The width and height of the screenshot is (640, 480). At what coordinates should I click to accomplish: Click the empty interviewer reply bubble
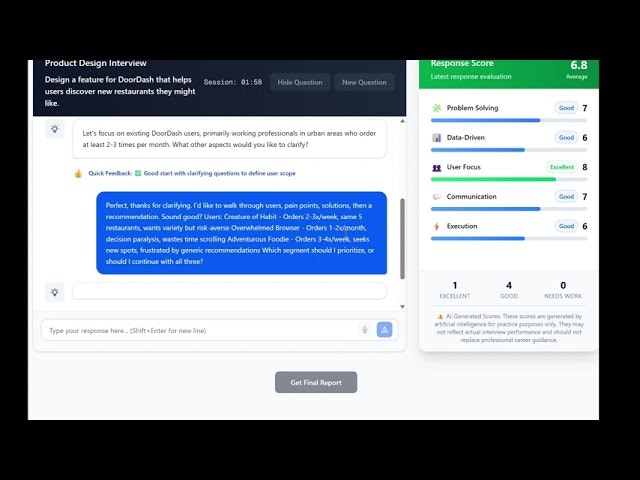[229, 291]
